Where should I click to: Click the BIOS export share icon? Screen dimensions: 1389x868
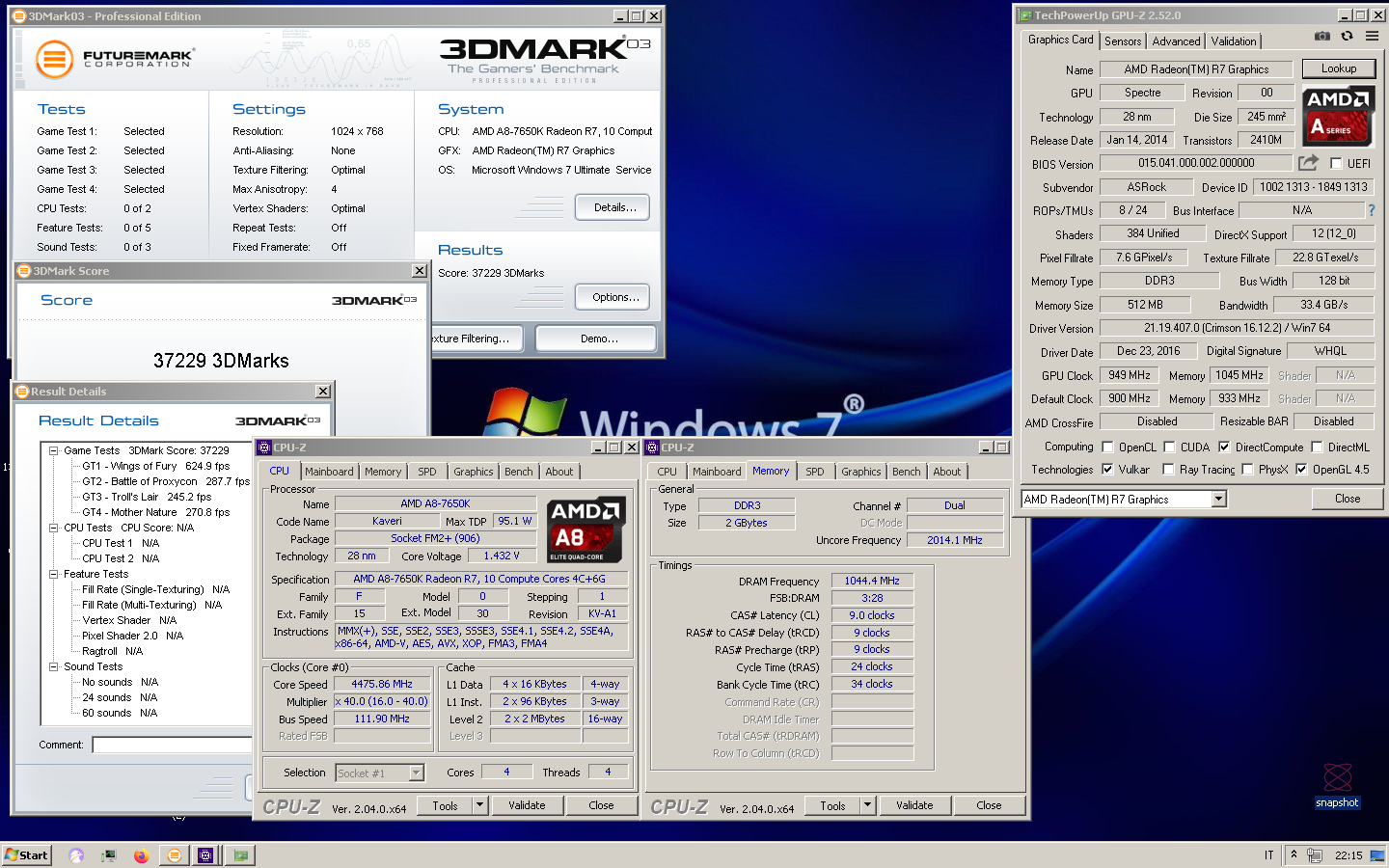1308,163
